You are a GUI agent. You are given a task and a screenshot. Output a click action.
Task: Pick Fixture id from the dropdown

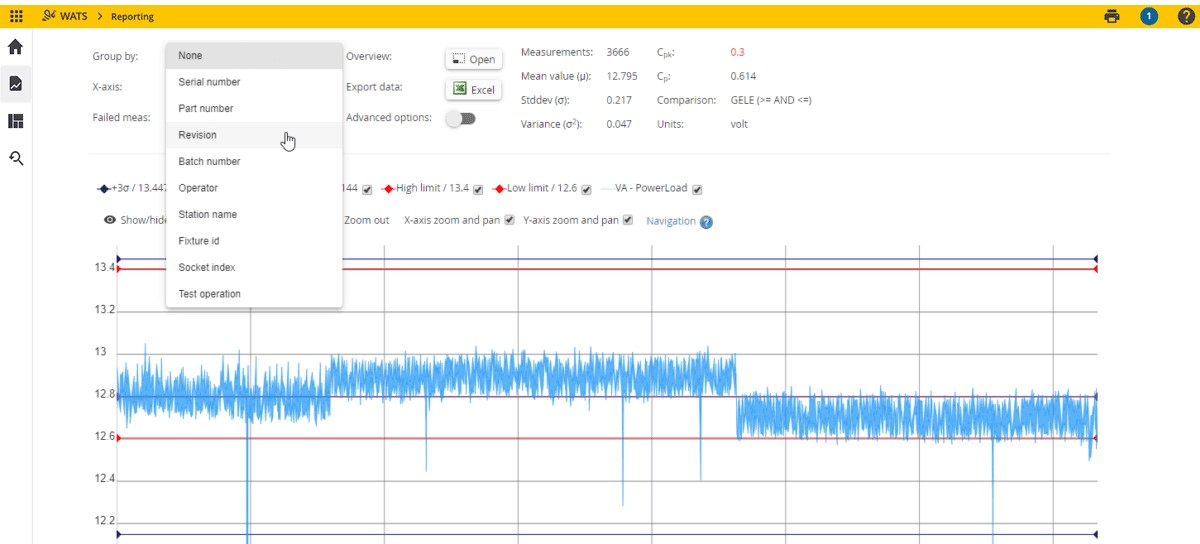coord(254,241)
